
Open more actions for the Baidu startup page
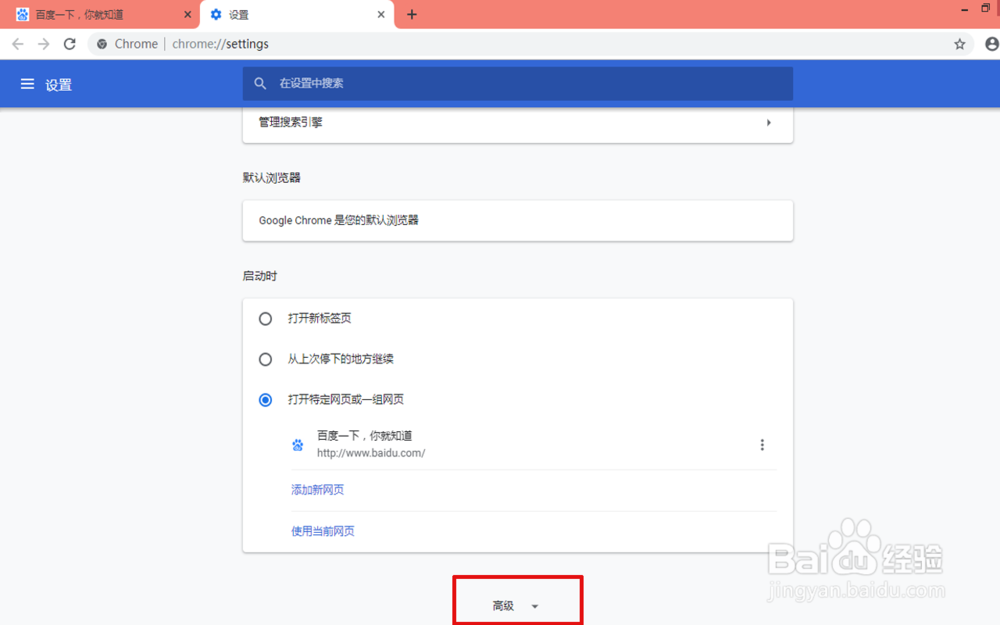(x=762, y=445)
